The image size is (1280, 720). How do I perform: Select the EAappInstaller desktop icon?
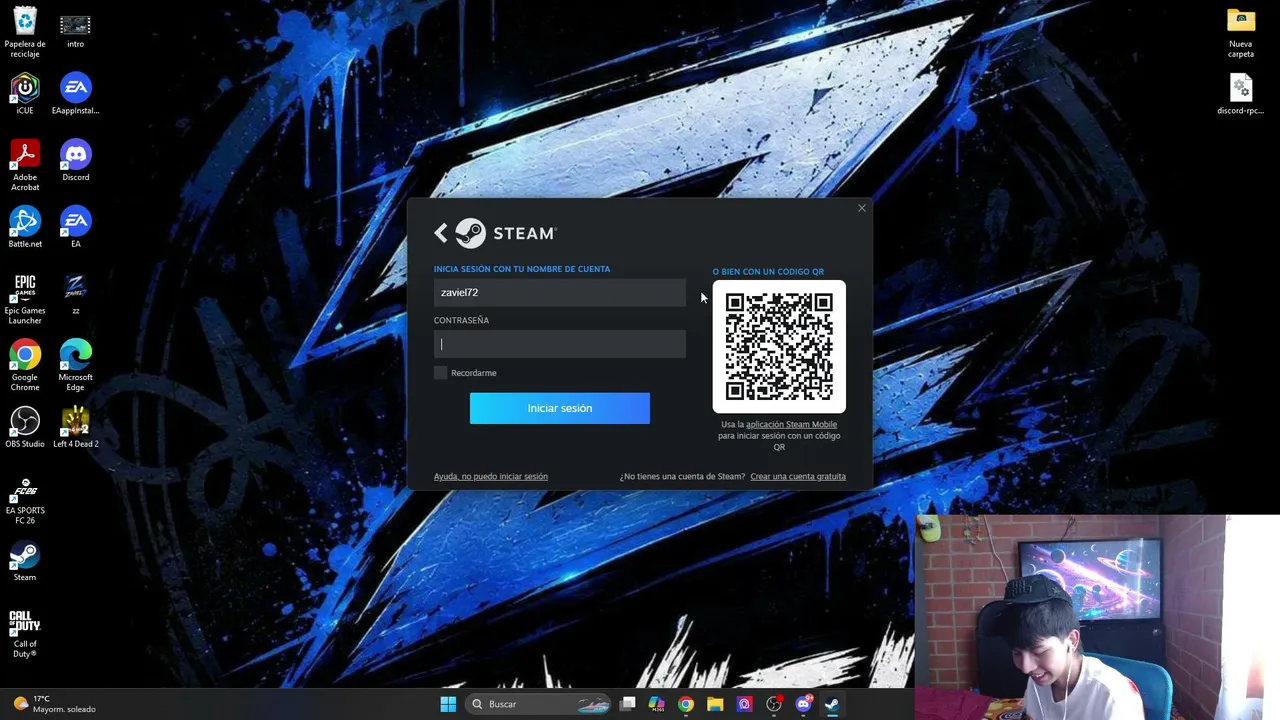pos(75,95)
